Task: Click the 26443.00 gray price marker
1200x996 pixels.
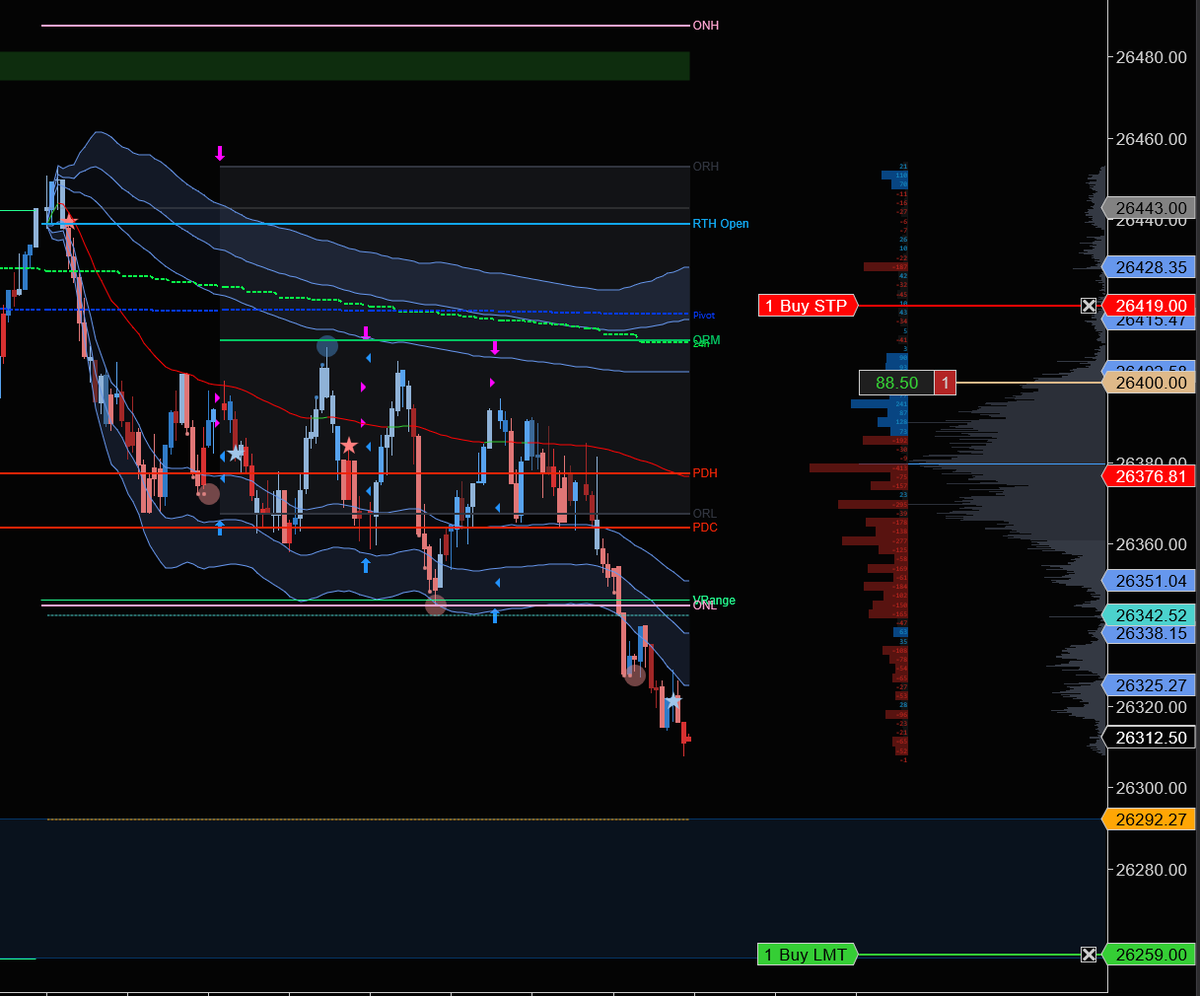Action: [1150, 208]
